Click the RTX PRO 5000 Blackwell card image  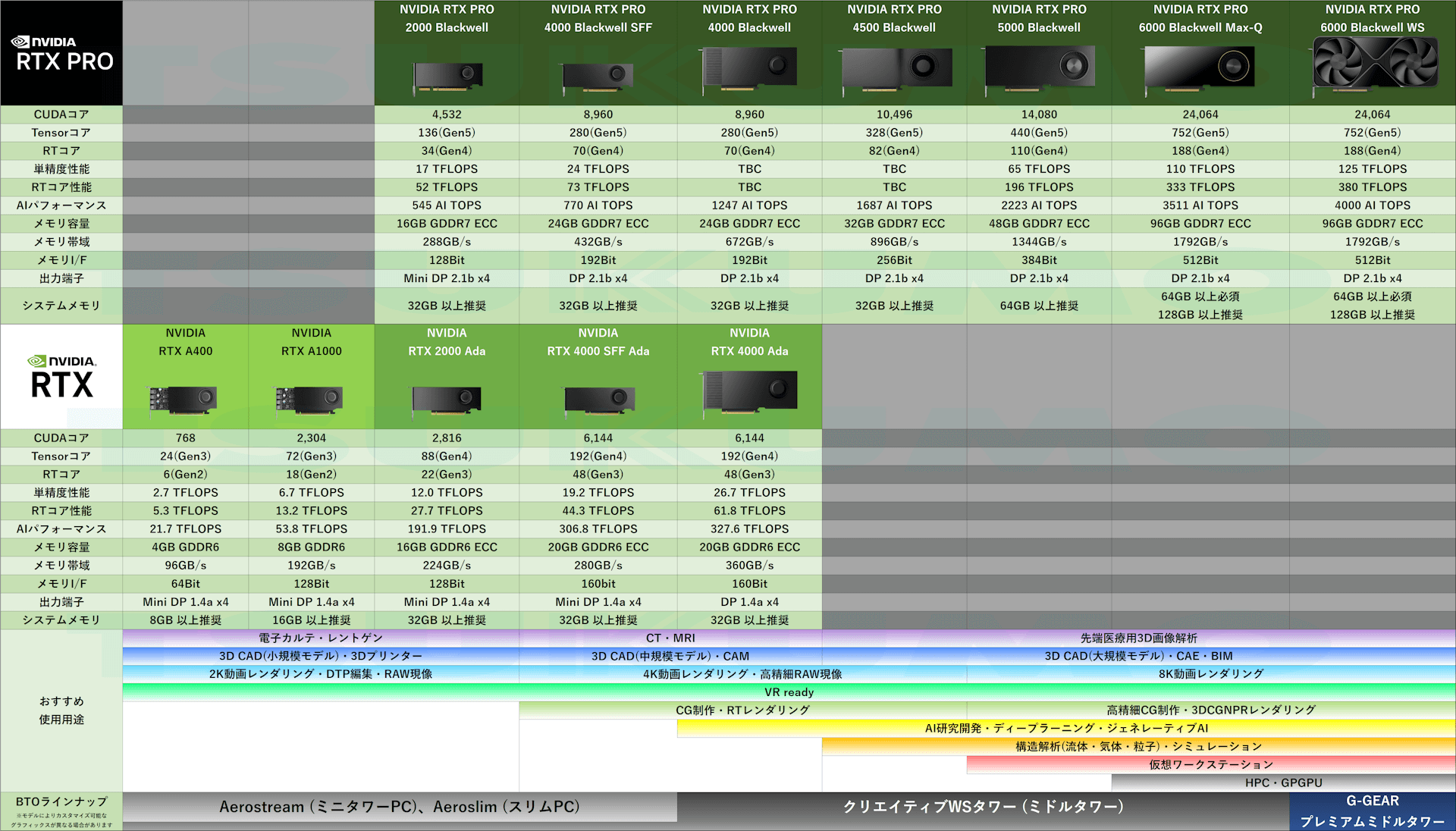[1039, 68]
